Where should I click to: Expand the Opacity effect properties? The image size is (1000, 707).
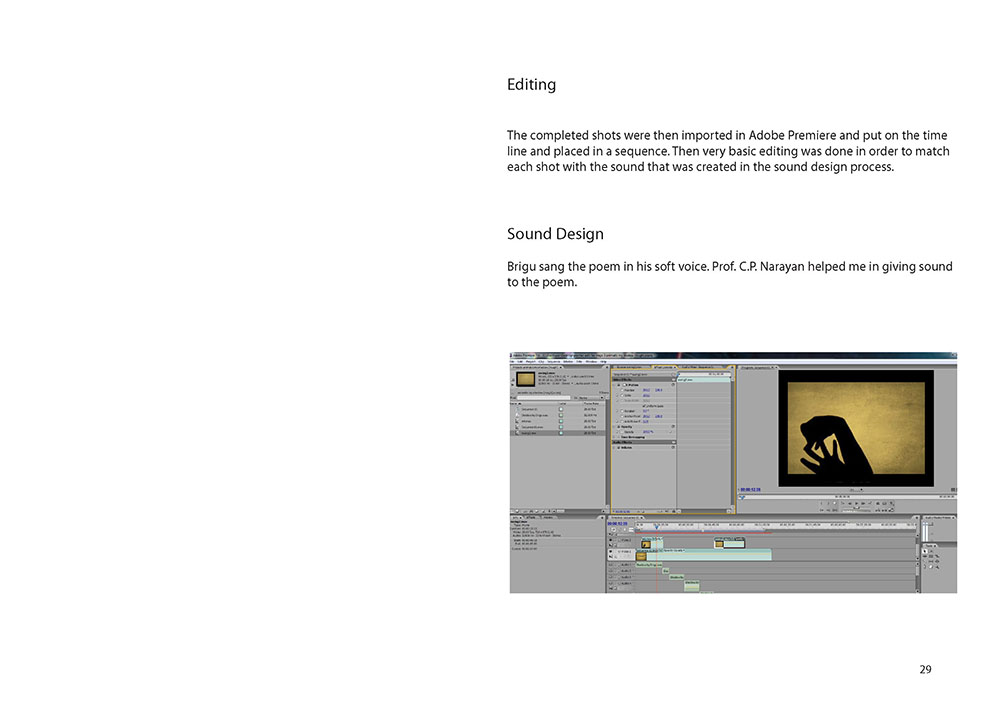[615, 426]
